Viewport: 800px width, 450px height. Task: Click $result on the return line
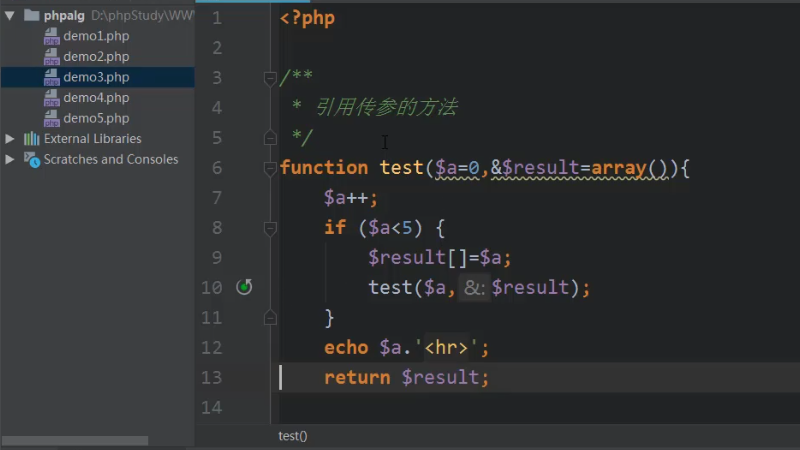tap(440, 378)
